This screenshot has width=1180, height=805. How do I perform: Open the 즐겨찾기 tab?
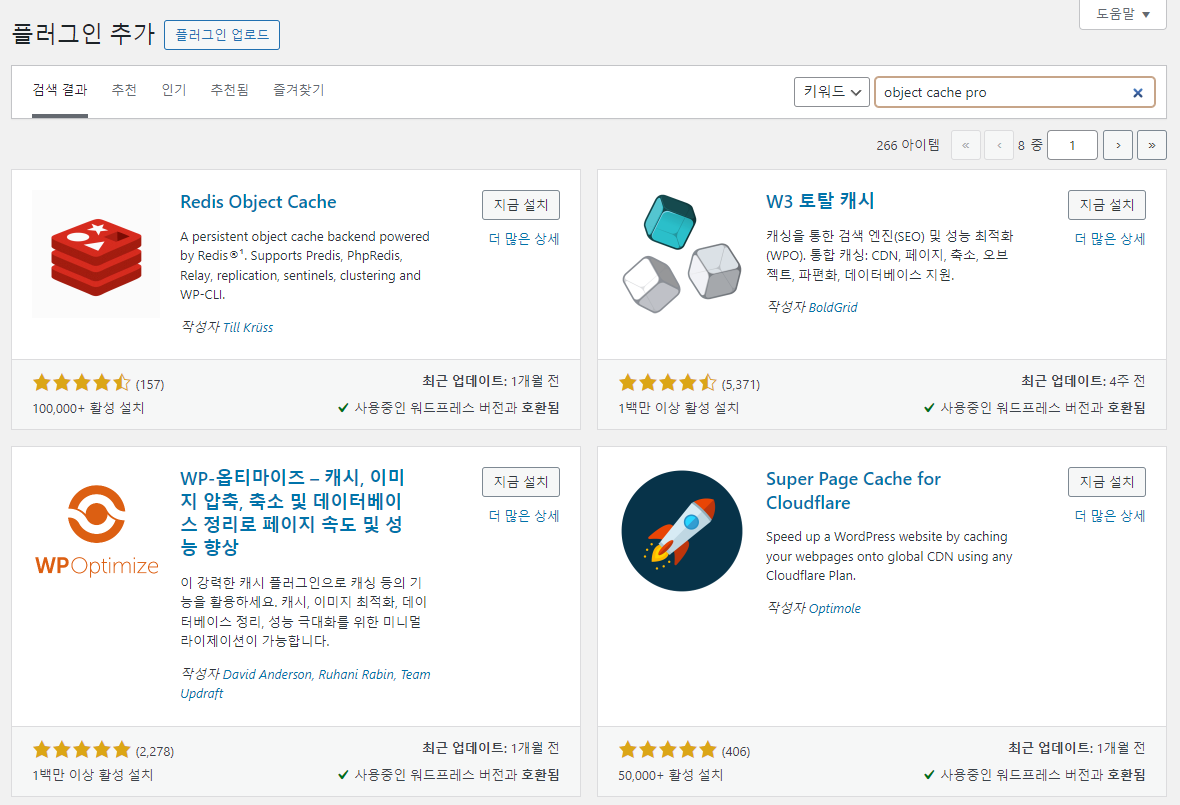(x=299, y=90)
